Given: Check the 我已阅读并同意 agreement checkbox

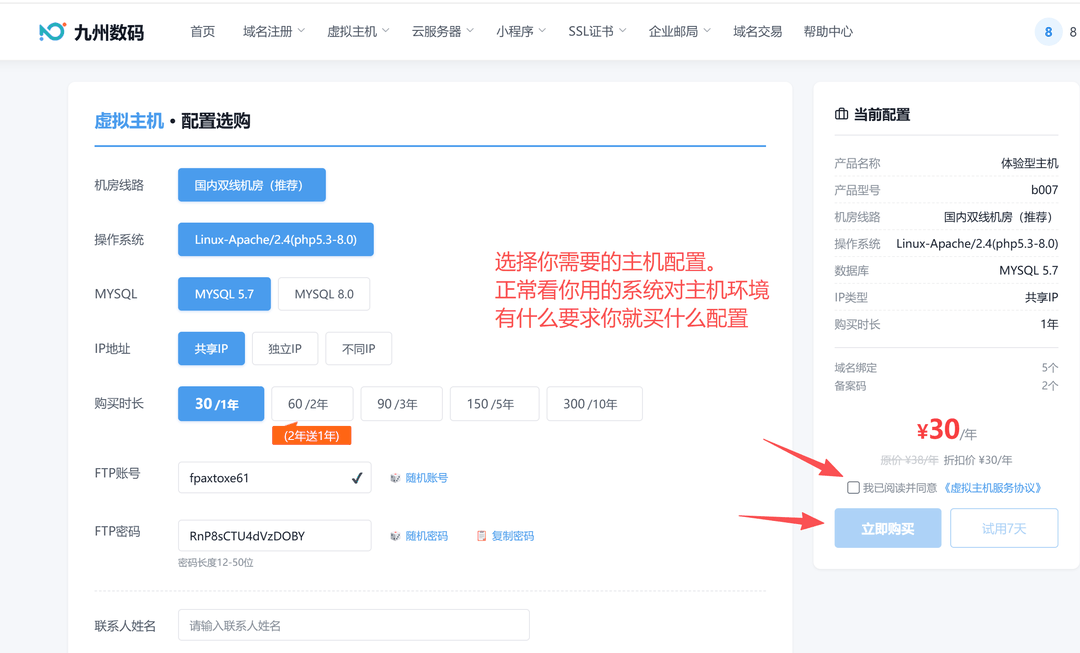Looking at the screenshot, I should (x=853, y=488).
